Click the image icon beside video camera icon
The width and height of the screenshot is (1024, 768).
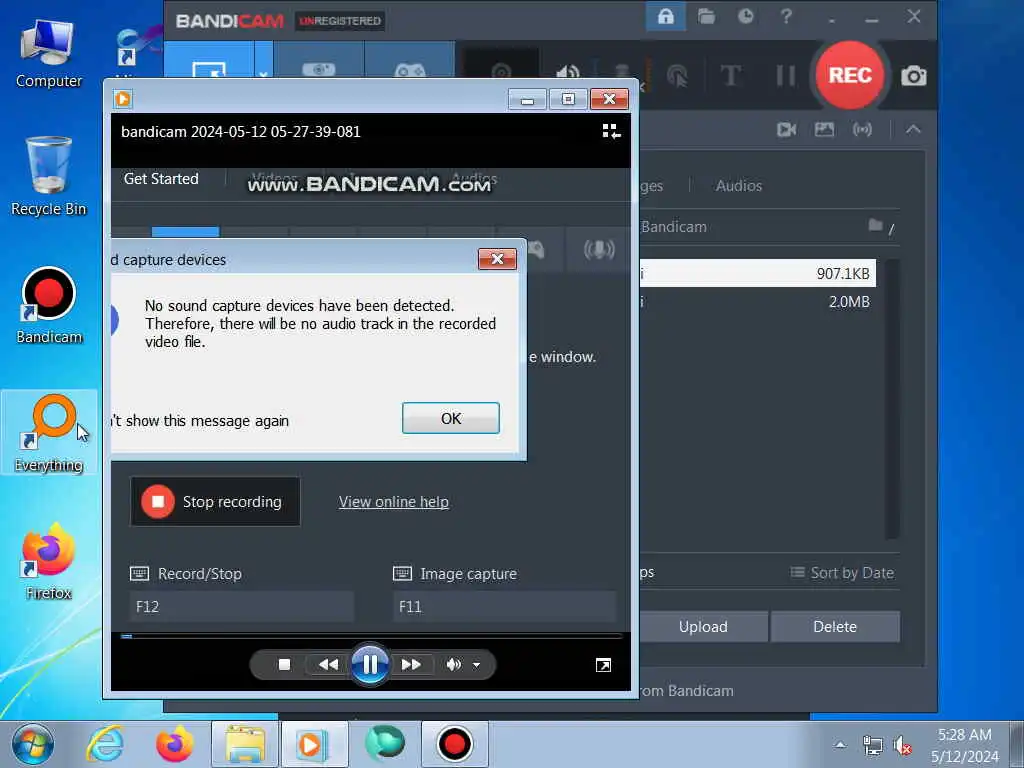[824, 129]
